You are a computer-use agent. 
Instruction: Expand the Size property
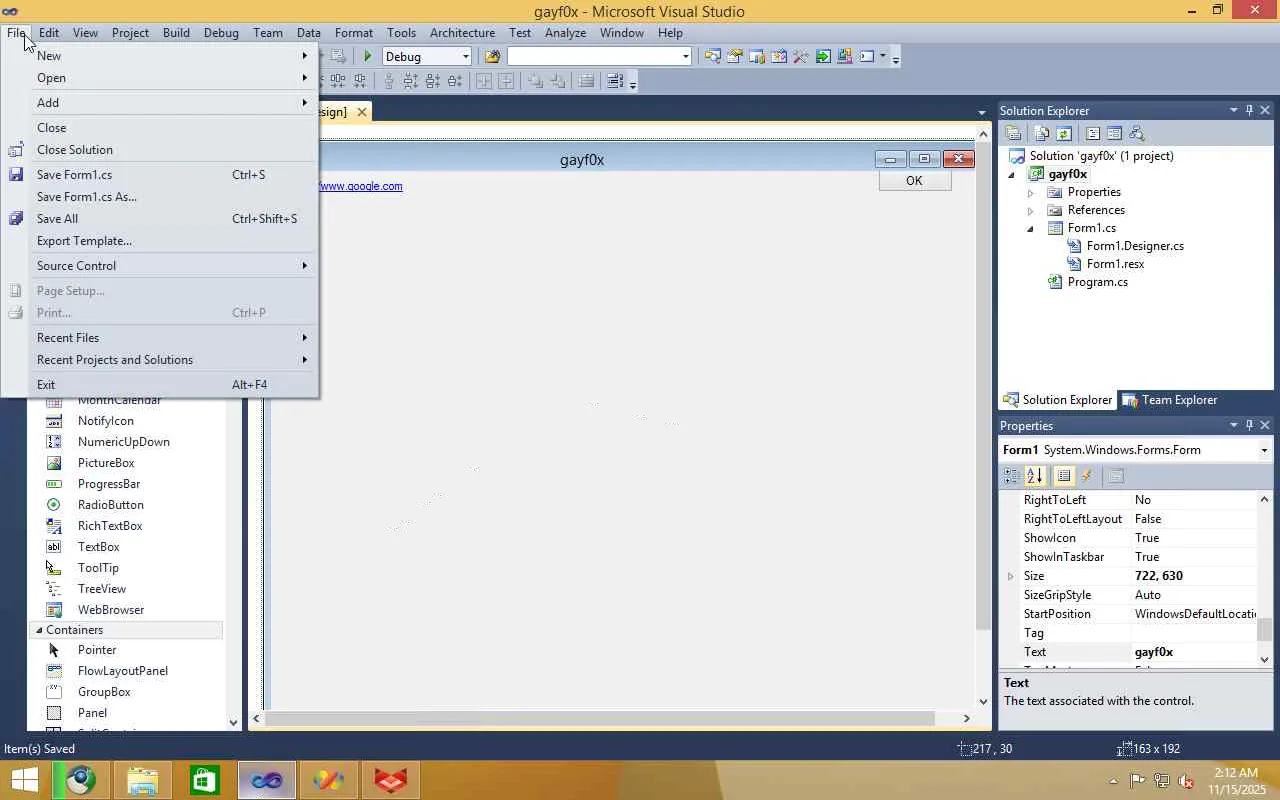pos(1010,576)
